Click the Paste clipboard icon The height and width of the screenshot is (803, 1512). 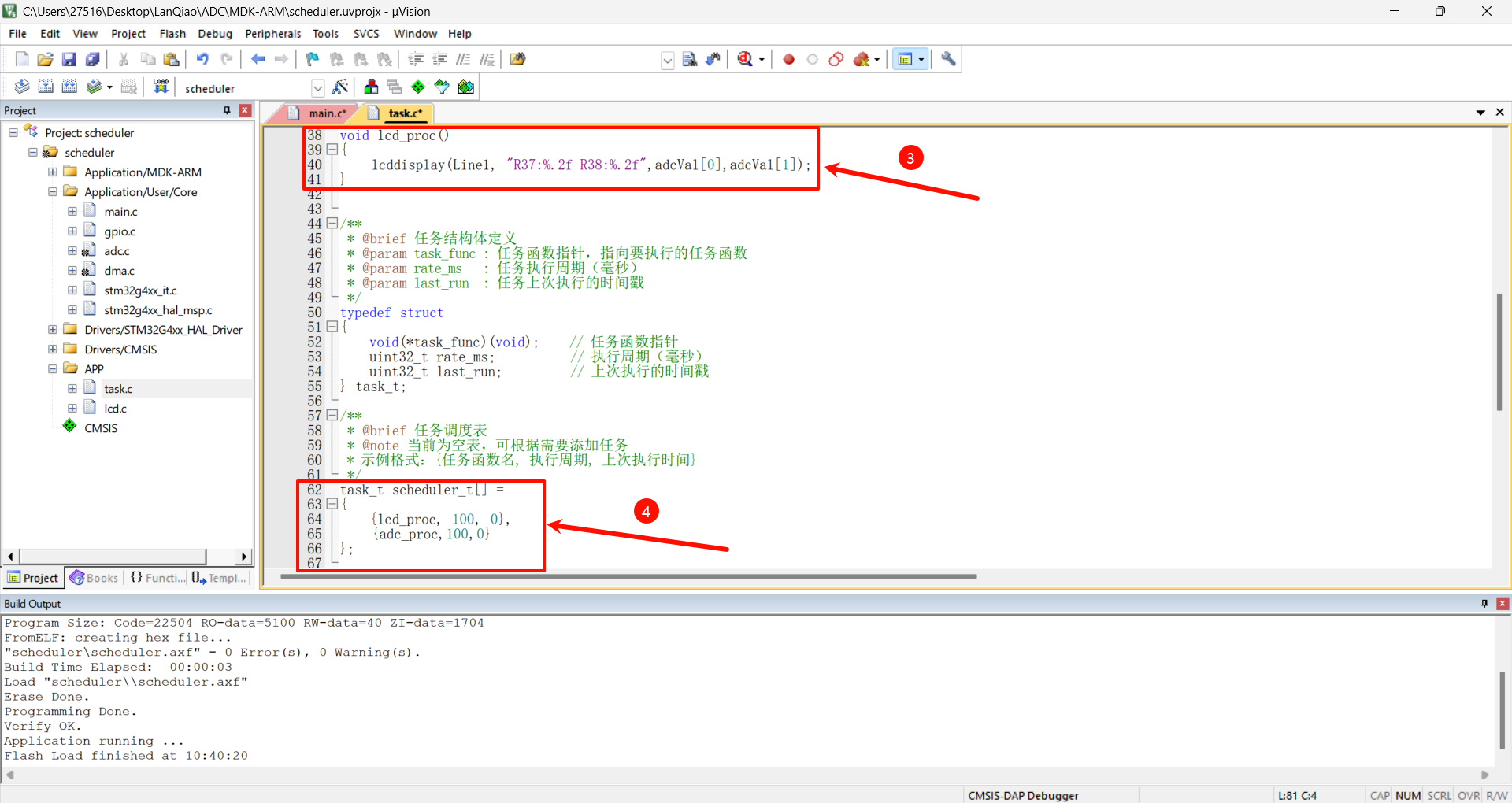pyautogui.click(x=171, y=59)
